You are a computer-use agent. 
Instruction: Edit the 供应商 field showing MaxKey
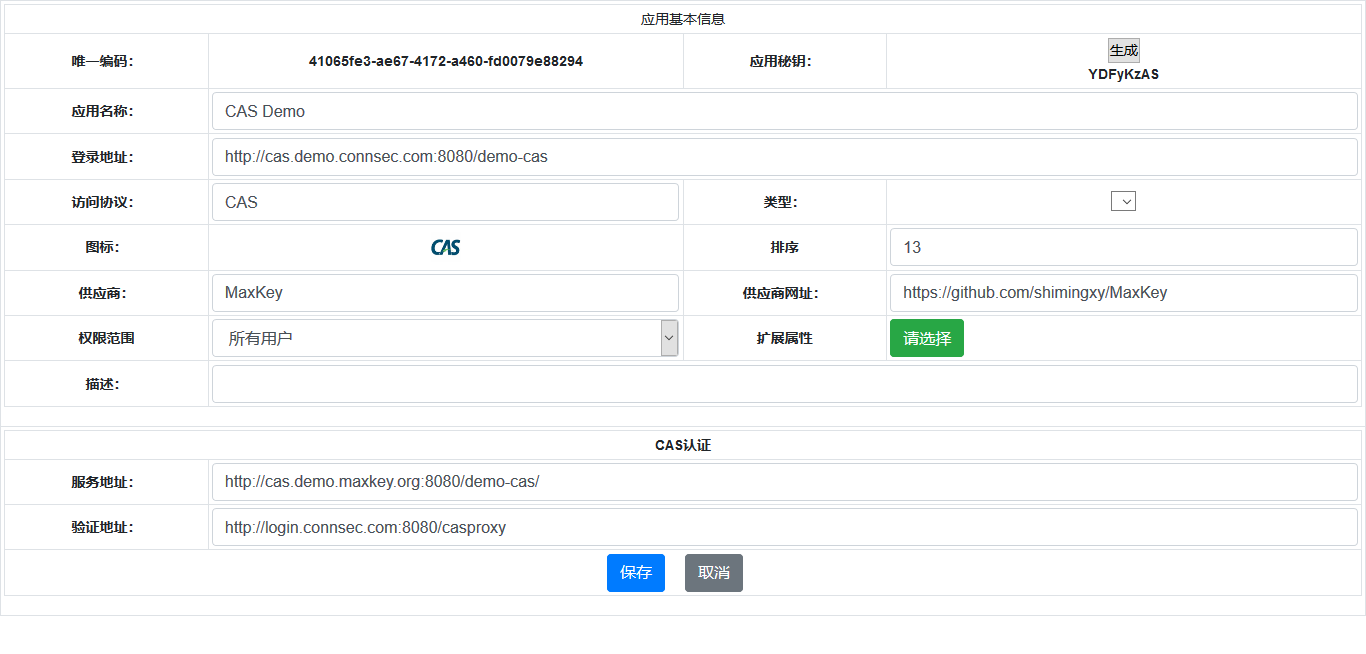[x=445, y=293]
